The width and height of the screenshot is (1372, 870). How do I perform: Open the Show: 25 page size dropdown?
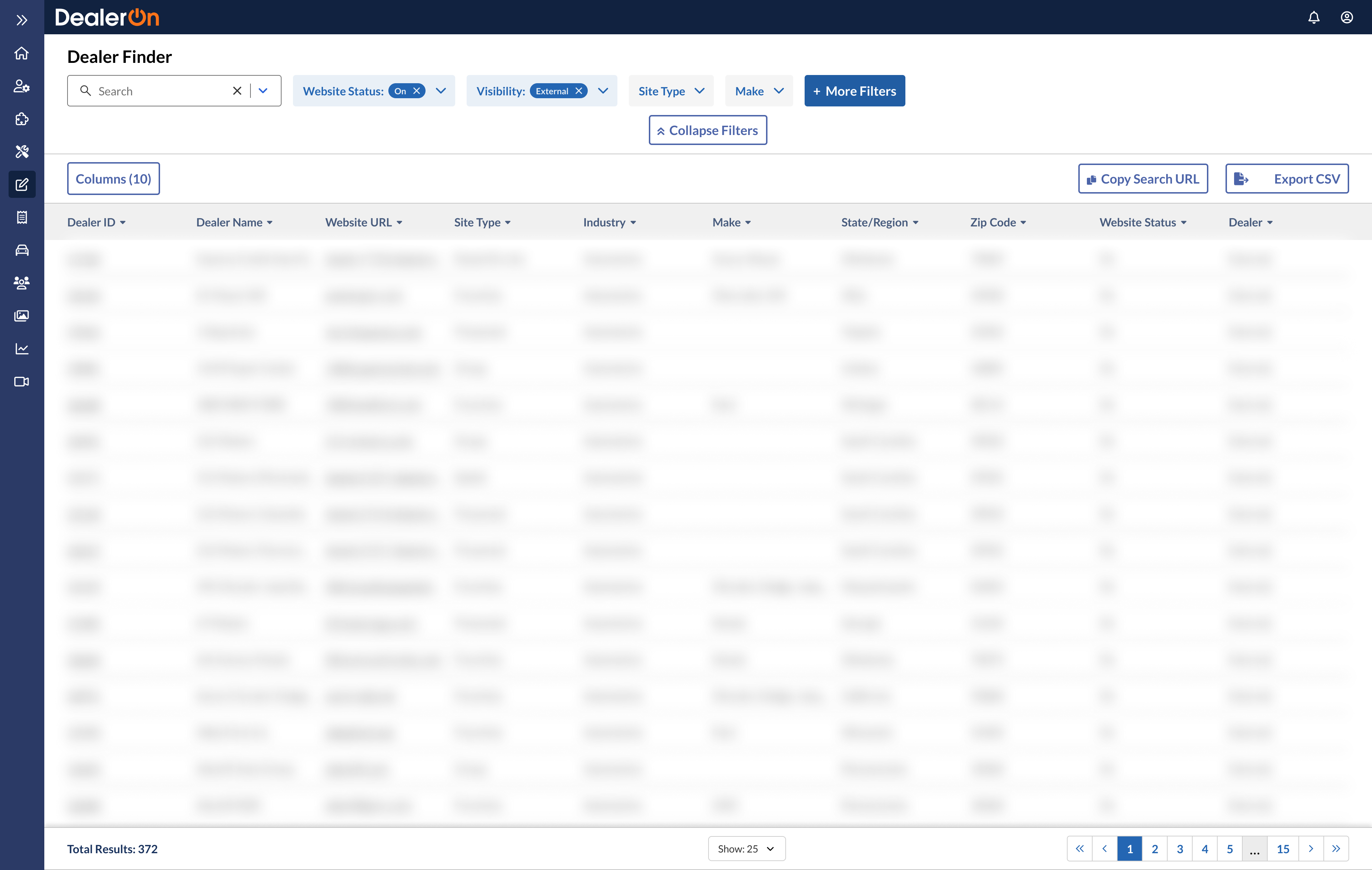coord(746,848)
